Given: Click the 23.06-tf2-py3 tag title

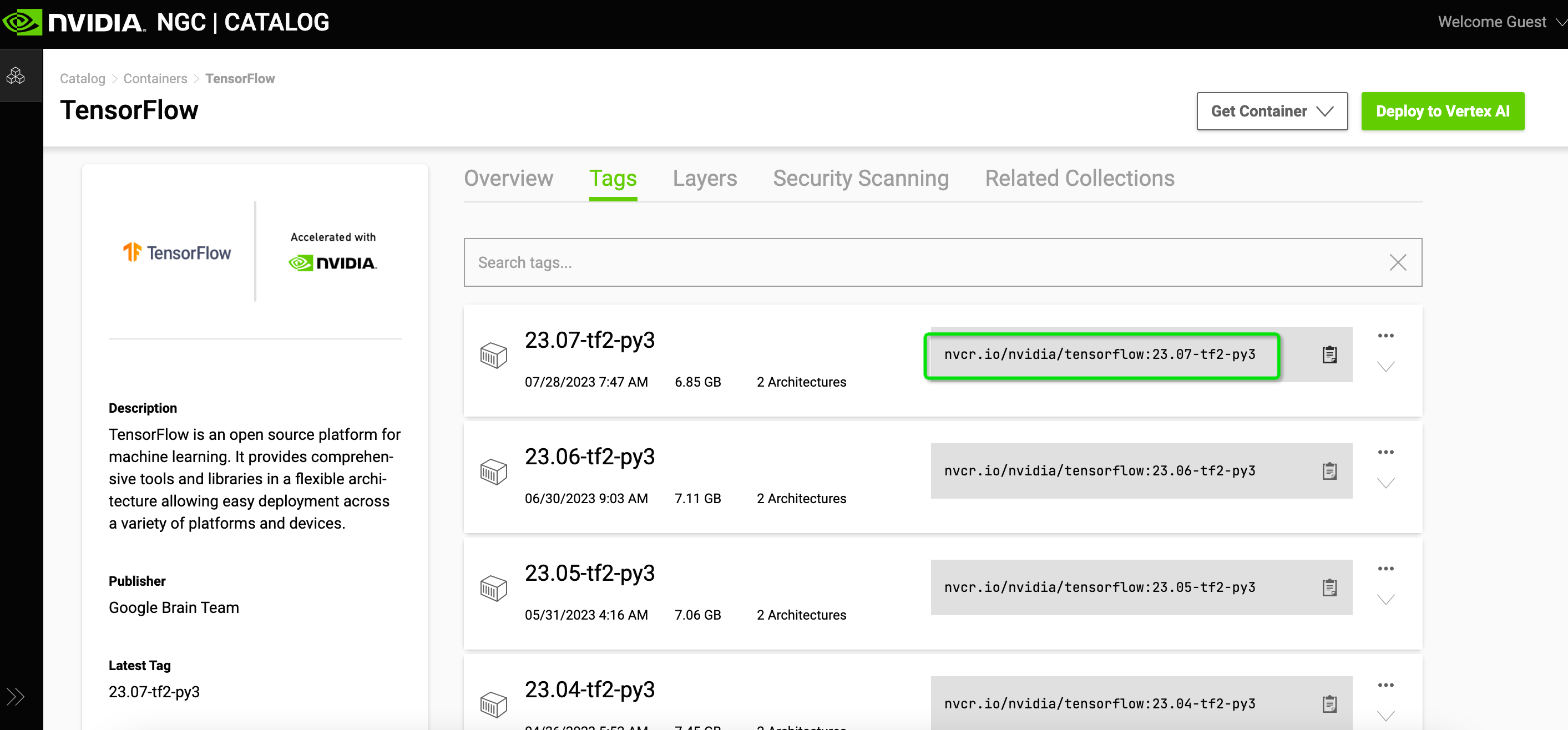Looking at the screenshot, I should coord(590,457).
